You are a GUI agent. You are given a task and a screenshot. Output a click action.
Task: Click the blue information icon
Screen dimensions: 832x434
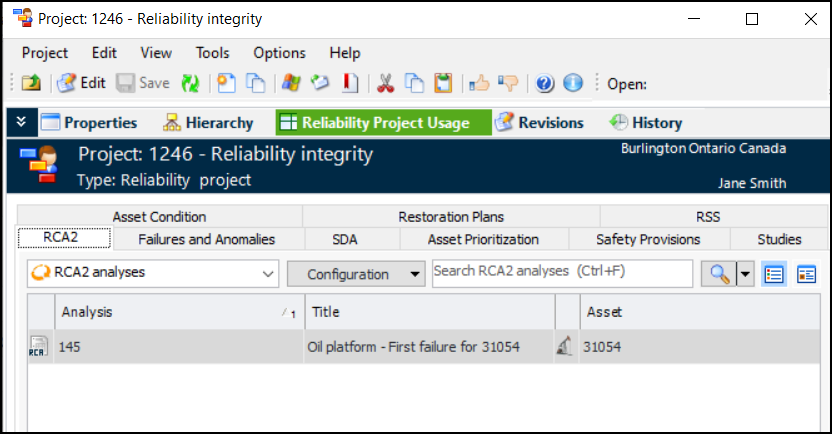[573, 83]
